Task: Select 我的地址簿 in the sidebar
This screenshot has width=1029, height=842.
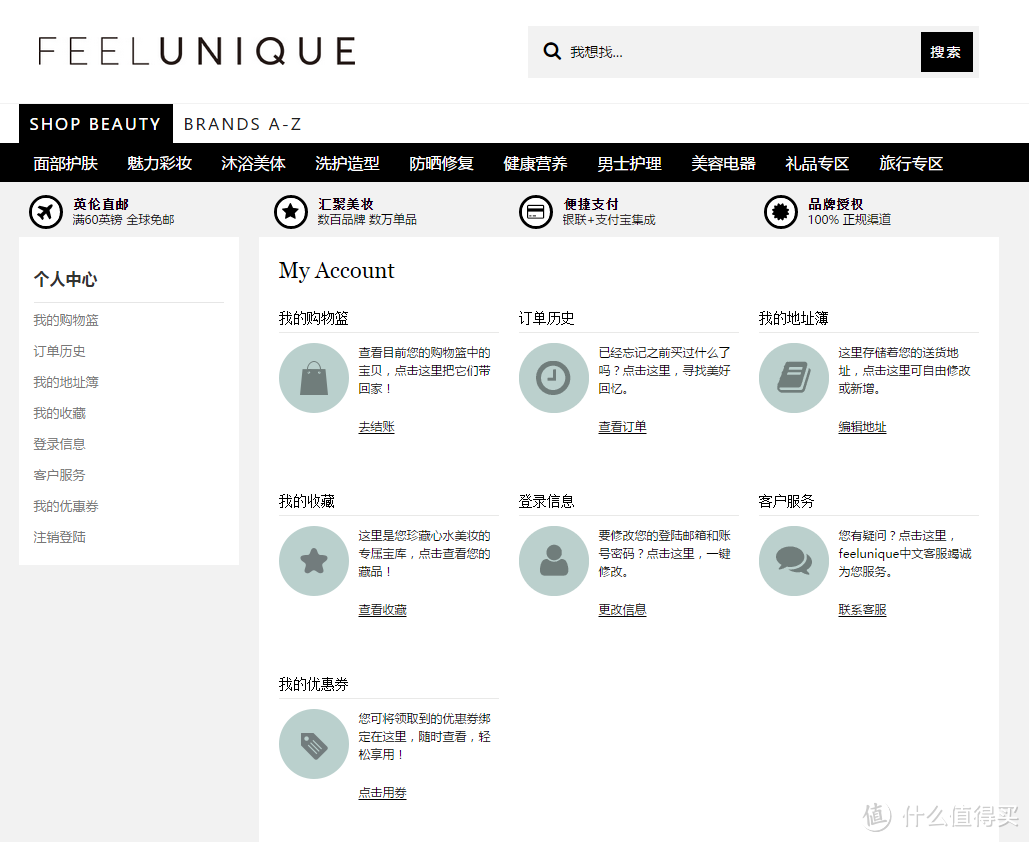Action: pos(66,382)
